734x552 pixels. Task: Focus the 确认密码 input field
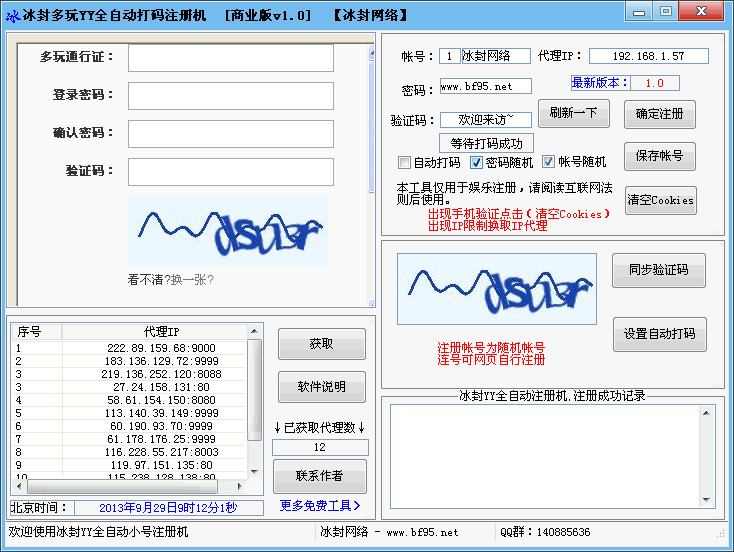[231, 134]
